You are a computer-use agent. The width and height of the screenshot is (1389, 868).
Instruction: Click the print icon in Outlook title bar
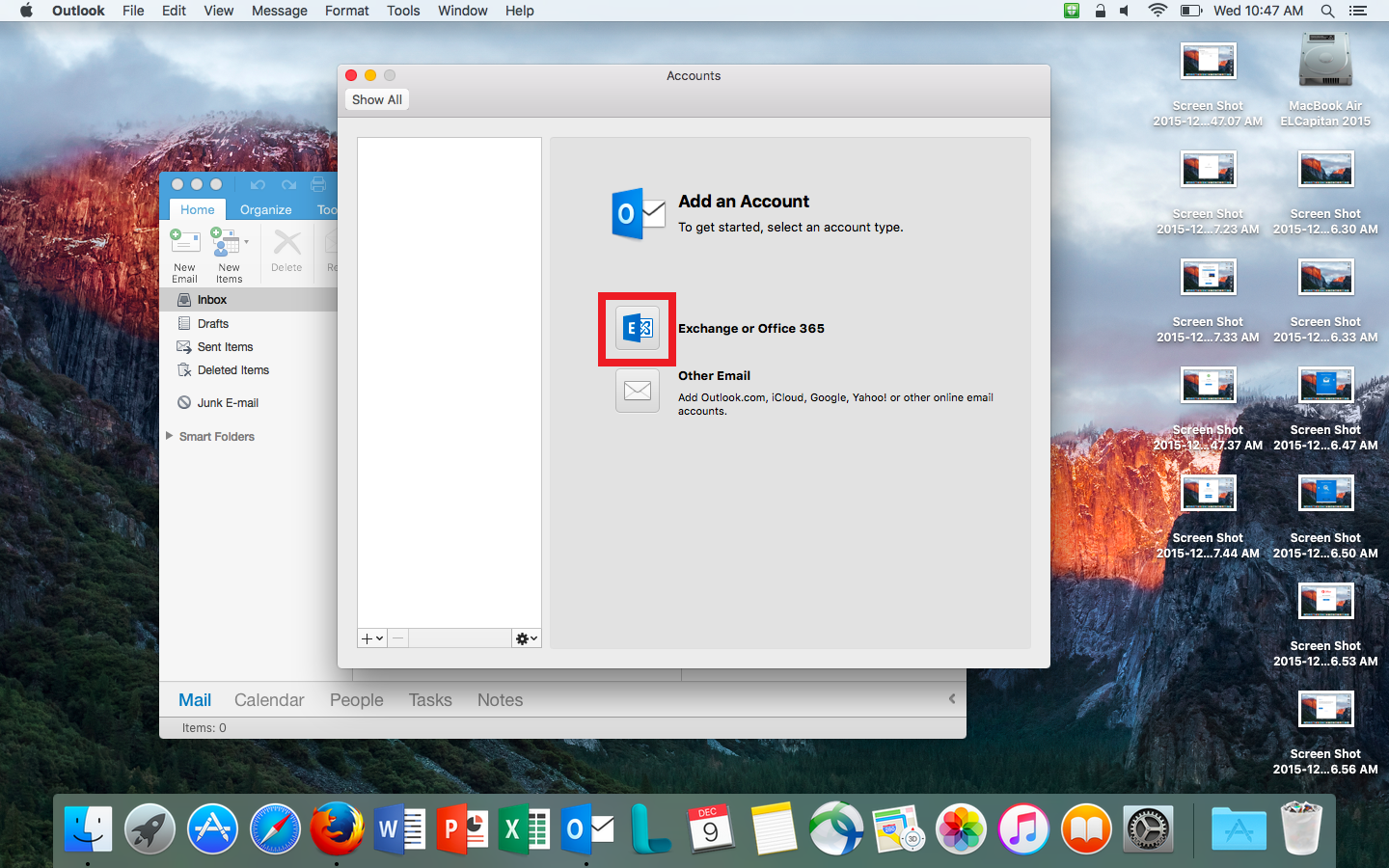(x=318, y=184)
